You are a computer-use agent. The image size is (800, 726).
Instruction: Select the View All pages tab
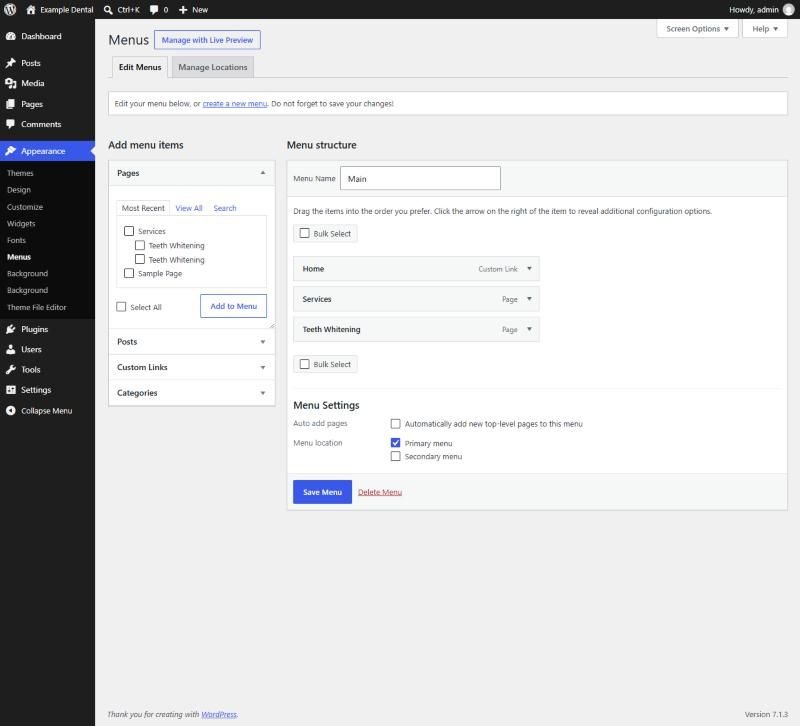click(189, 208)
